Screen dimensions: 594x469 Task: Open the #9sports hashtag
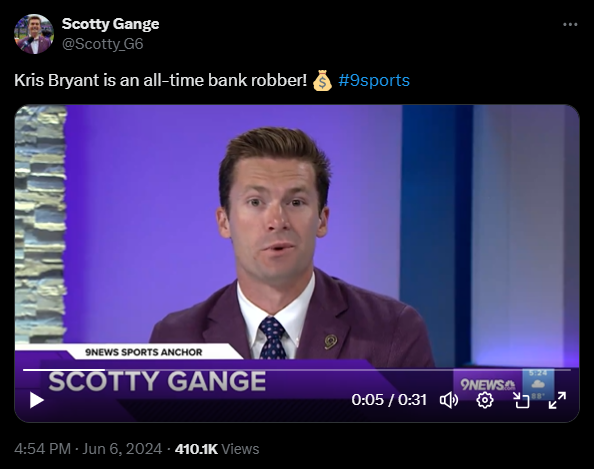point(374,80)
